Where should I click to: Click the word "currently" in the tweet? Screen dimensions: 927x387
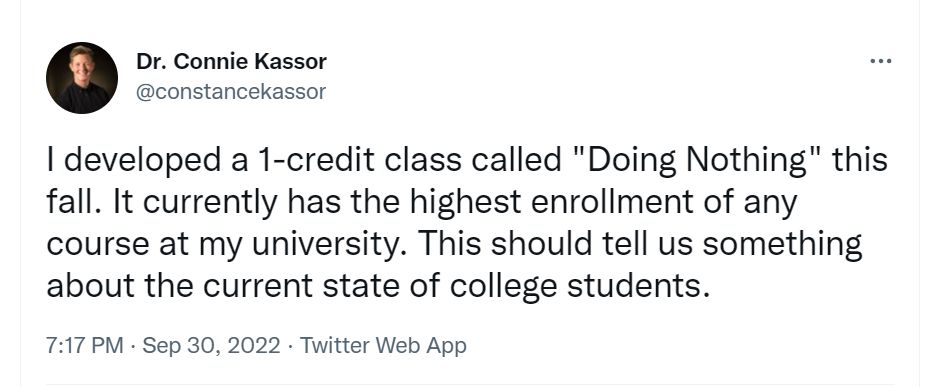pos(210,203)
